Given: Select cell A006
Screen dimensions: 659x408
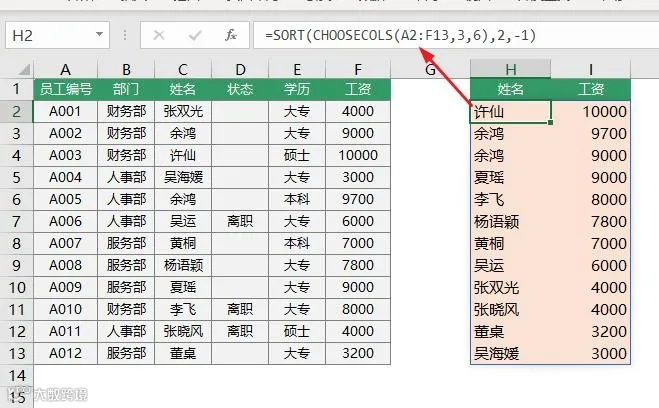Looking at the screenshot, I should (65, 221).
